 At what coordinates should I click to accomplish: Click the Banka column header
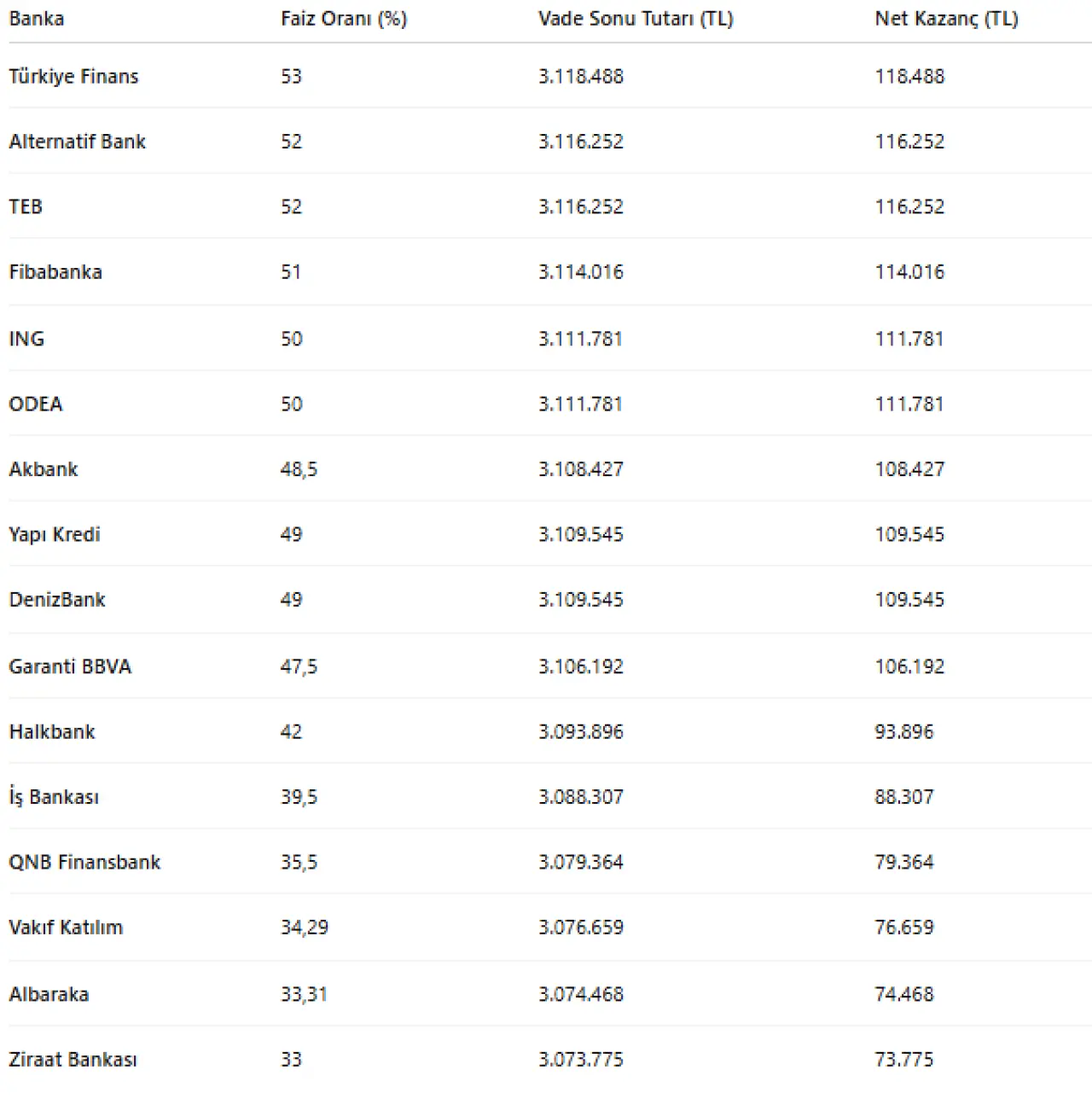pyautogui.click(x=37, y=19)
